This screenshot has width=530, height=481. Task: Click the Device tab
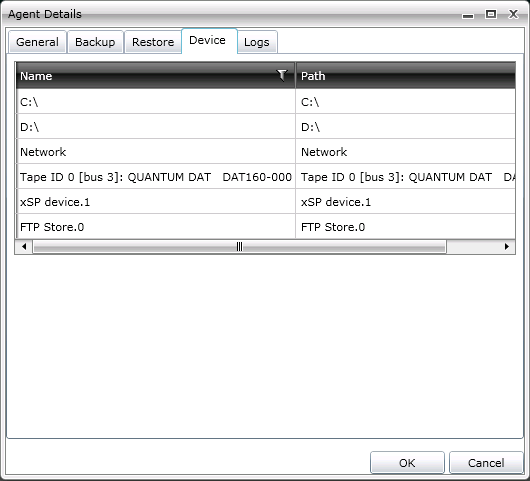click(208, 41)
